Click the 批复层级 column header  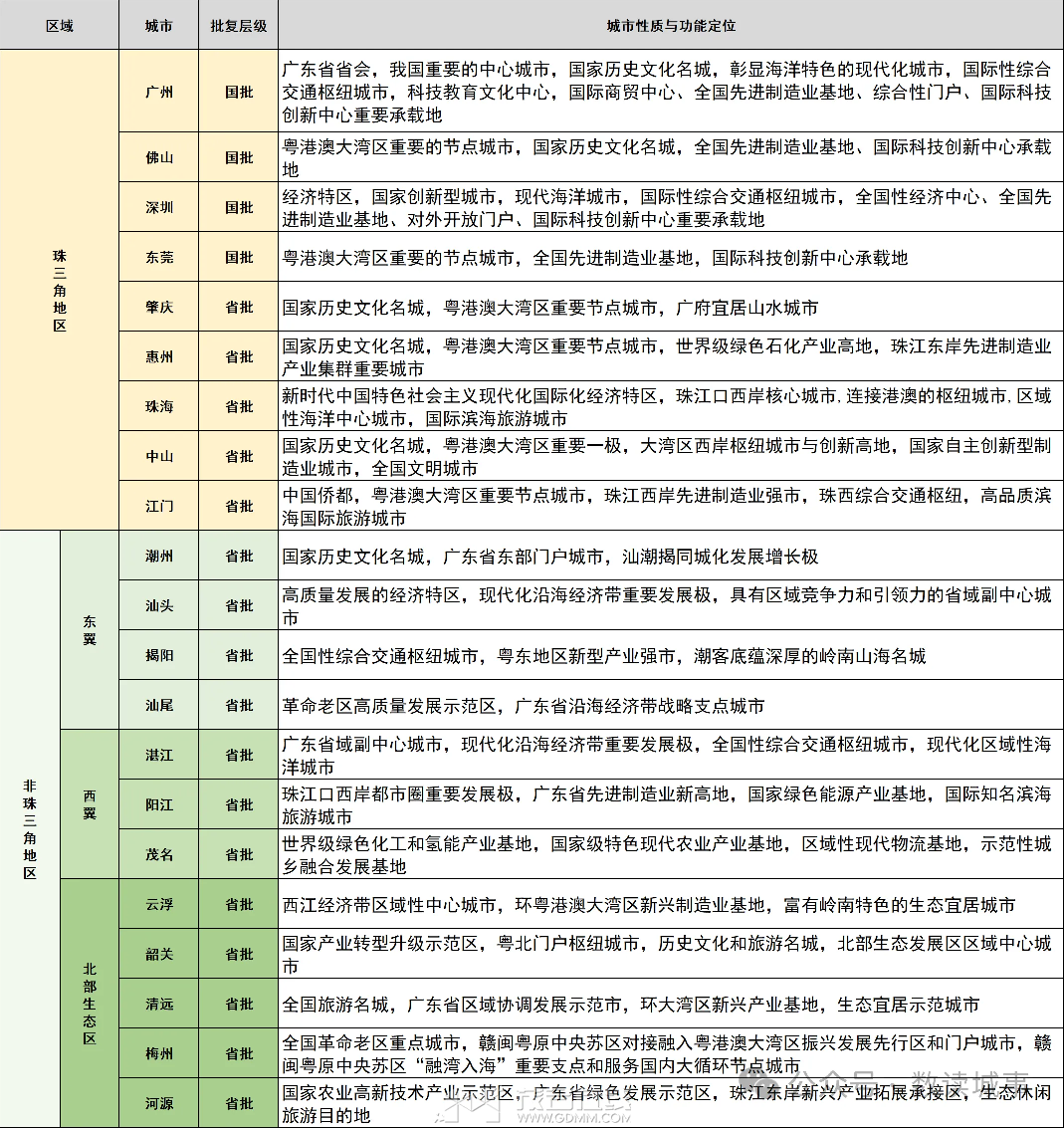237,24
